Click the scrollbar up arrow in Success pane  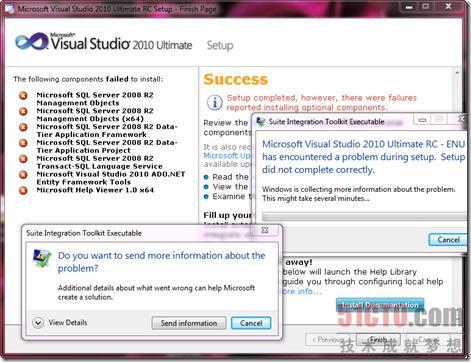pyautogui.click(x=457, y=72)
